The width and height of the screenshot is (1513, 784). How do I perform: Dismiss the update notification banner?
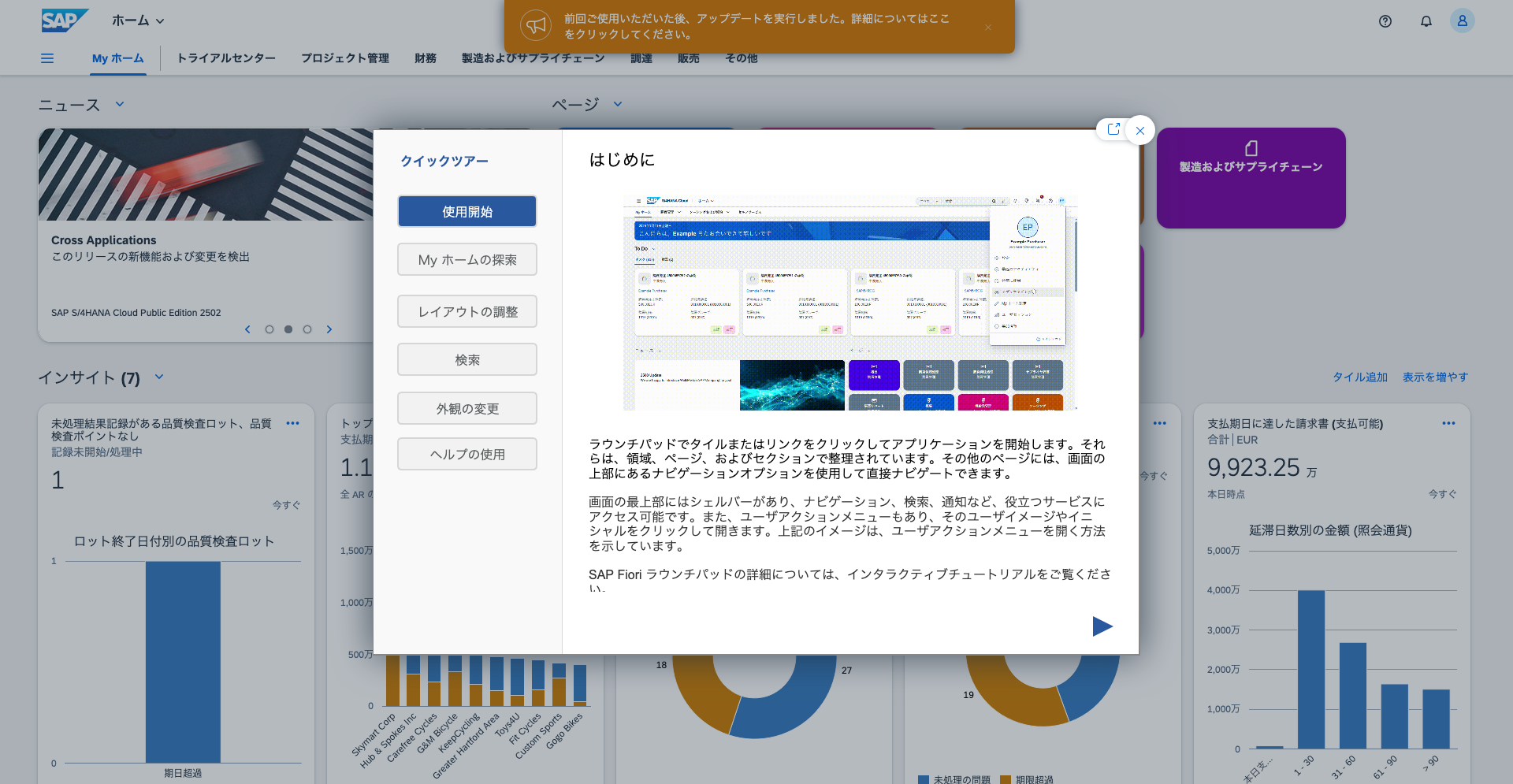tap(988, 27)
